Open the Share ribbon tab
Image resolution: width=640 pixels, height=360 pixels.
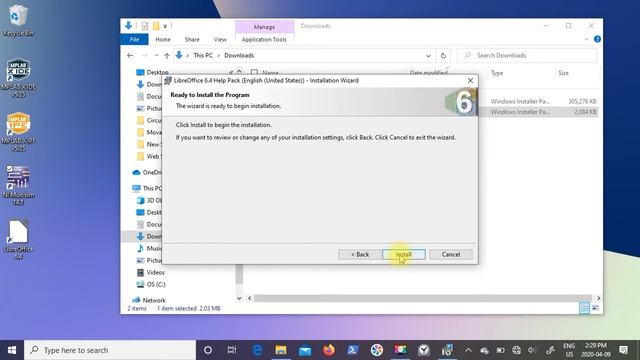tap(192, 40)
